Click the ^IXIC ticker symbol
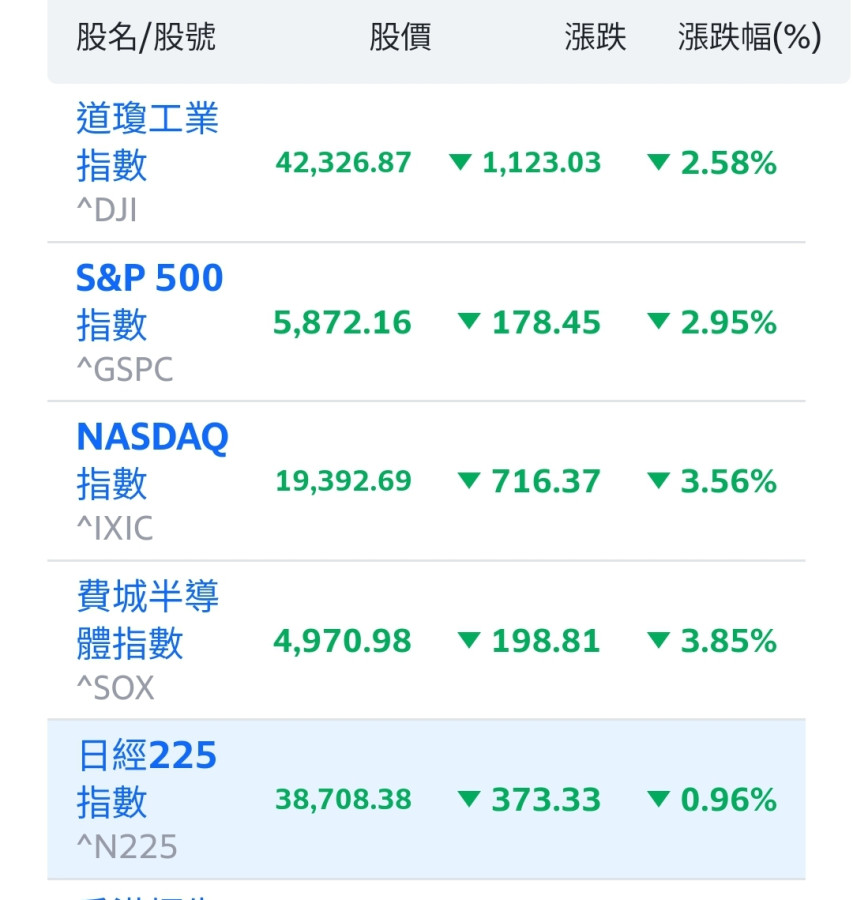Viewport: 853px width, 900px height. coord(115,528)
